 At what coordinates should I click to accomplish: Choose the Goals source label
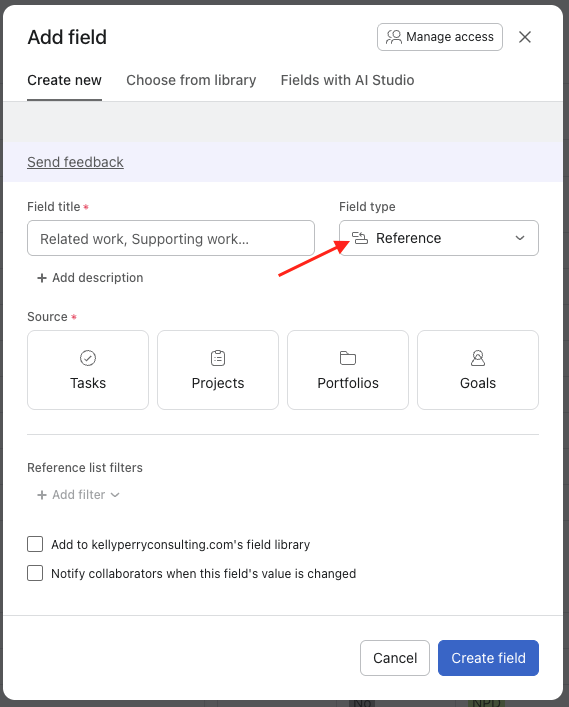(478, 383)
